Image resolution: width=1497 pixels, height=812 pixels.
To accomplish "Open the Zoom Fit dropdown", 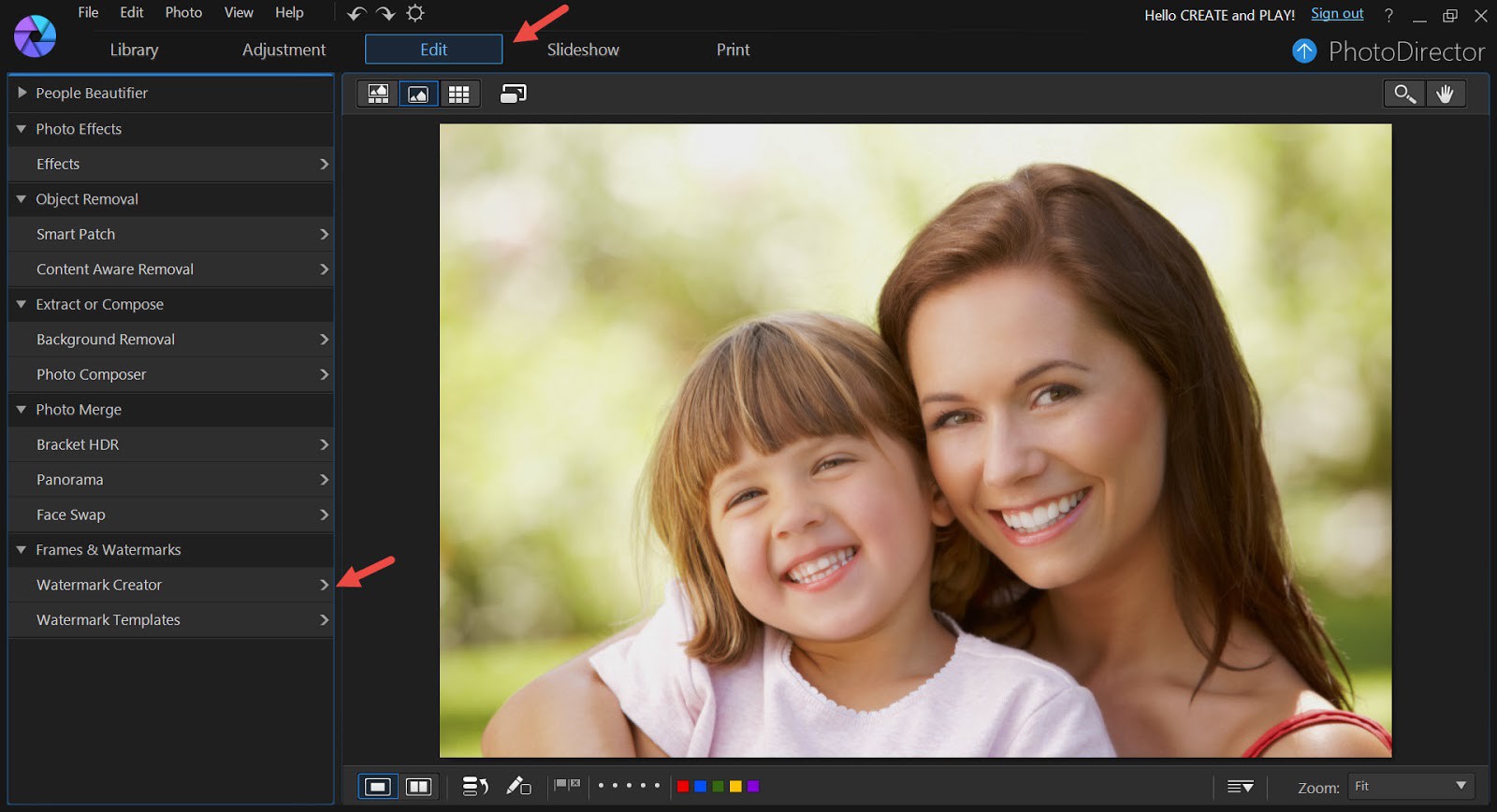I will [x=1411, y=787].
